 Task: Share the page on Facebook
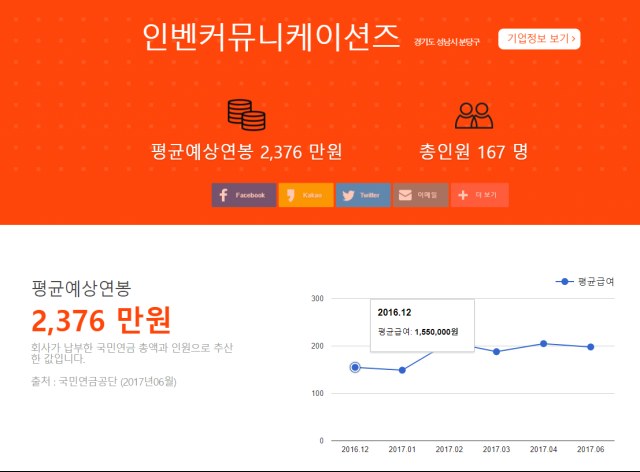243,195
